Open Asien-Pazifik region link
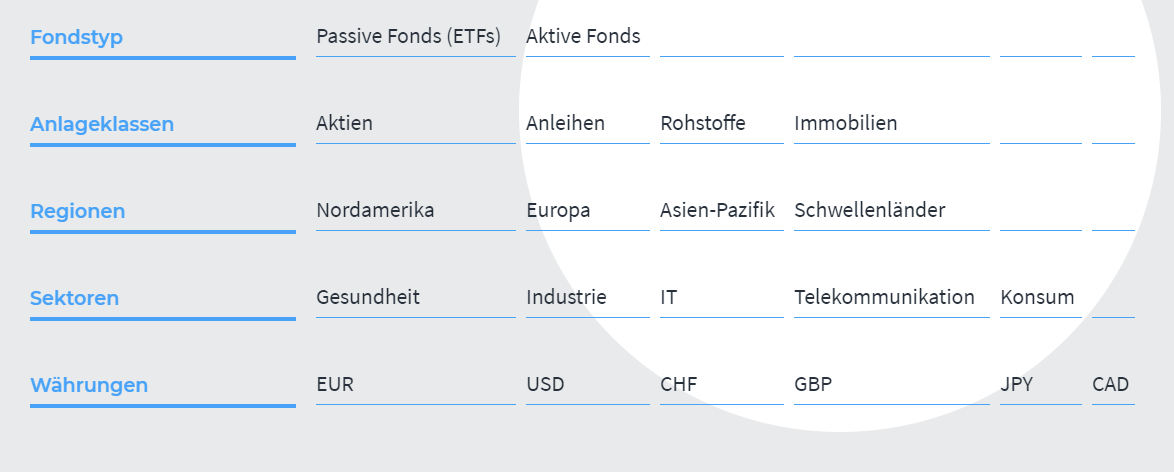 pyautogui.click(x=717, y=210)
